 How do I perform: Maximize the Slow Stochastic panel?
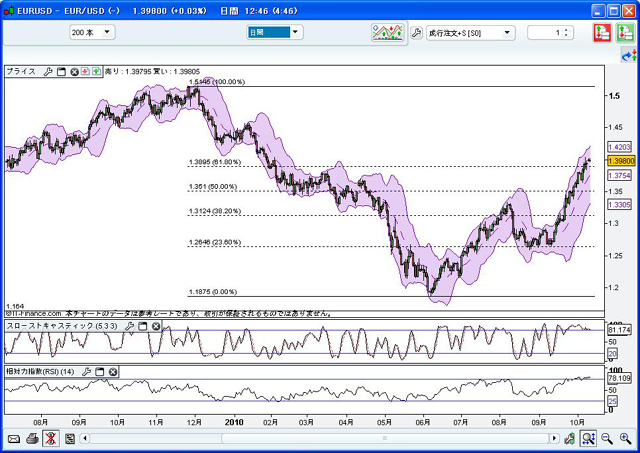pyautogui.click(x=142, y=326)
